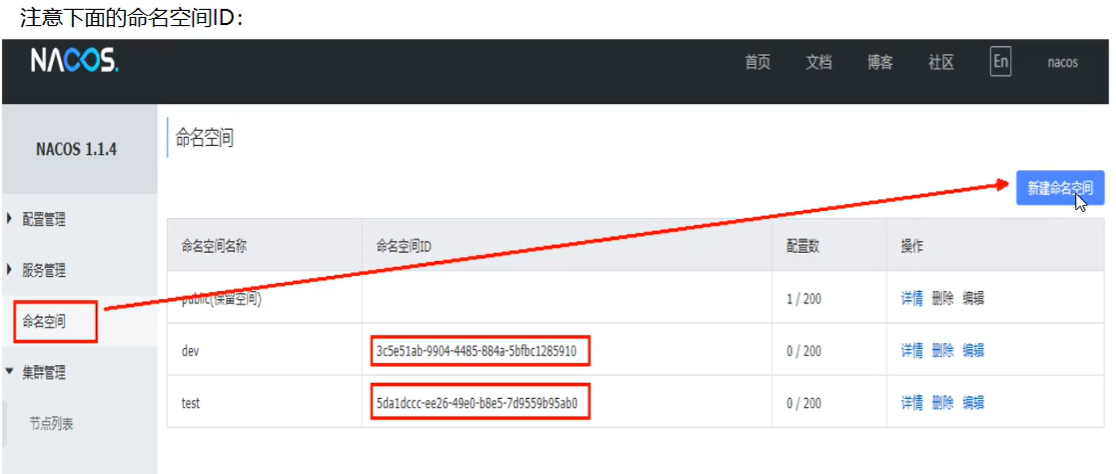Viewport: 1116px width, 474px height.
Task: Open the 社区 nav link
Action: tap(941, 63)
